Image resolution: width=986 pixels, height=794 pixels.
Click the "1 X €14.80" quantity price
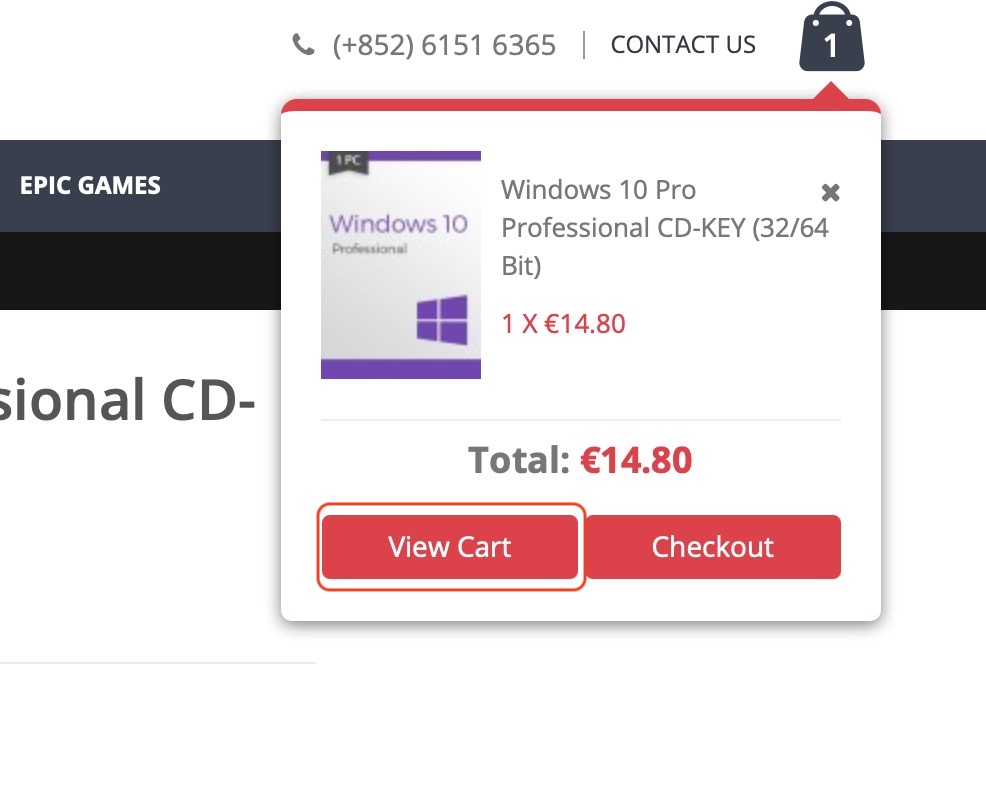[563, 324]
